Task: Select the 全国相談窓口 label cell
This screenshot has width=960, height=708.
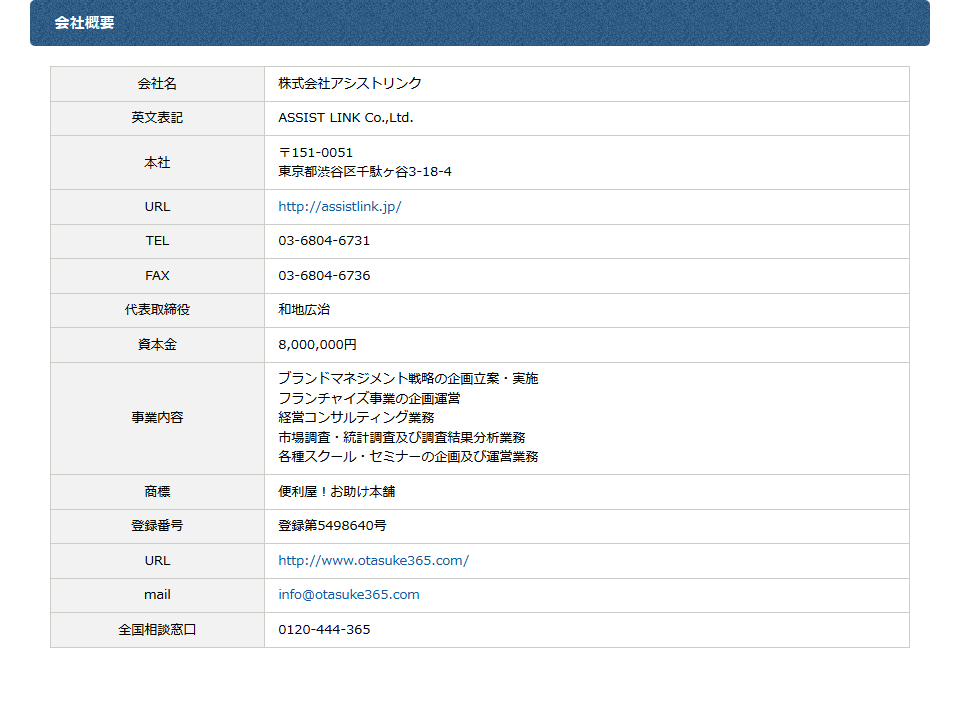Action: (x=157, y=630)
